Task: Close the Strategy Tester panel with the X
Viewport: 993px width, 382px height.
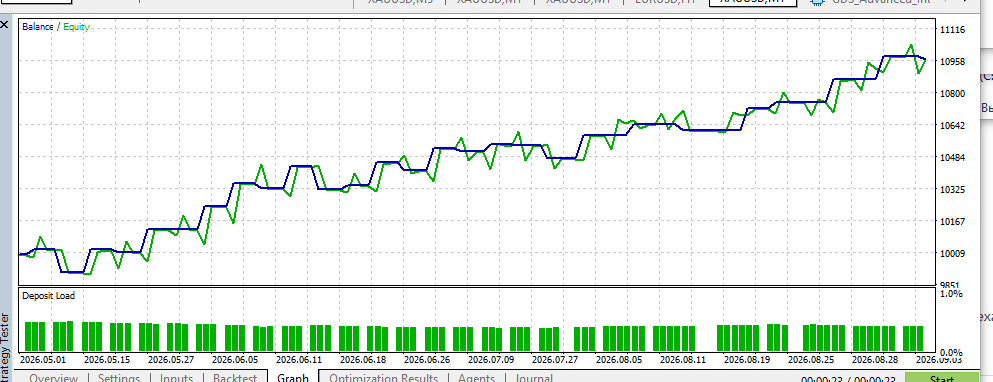Action: tap(4, 26)
